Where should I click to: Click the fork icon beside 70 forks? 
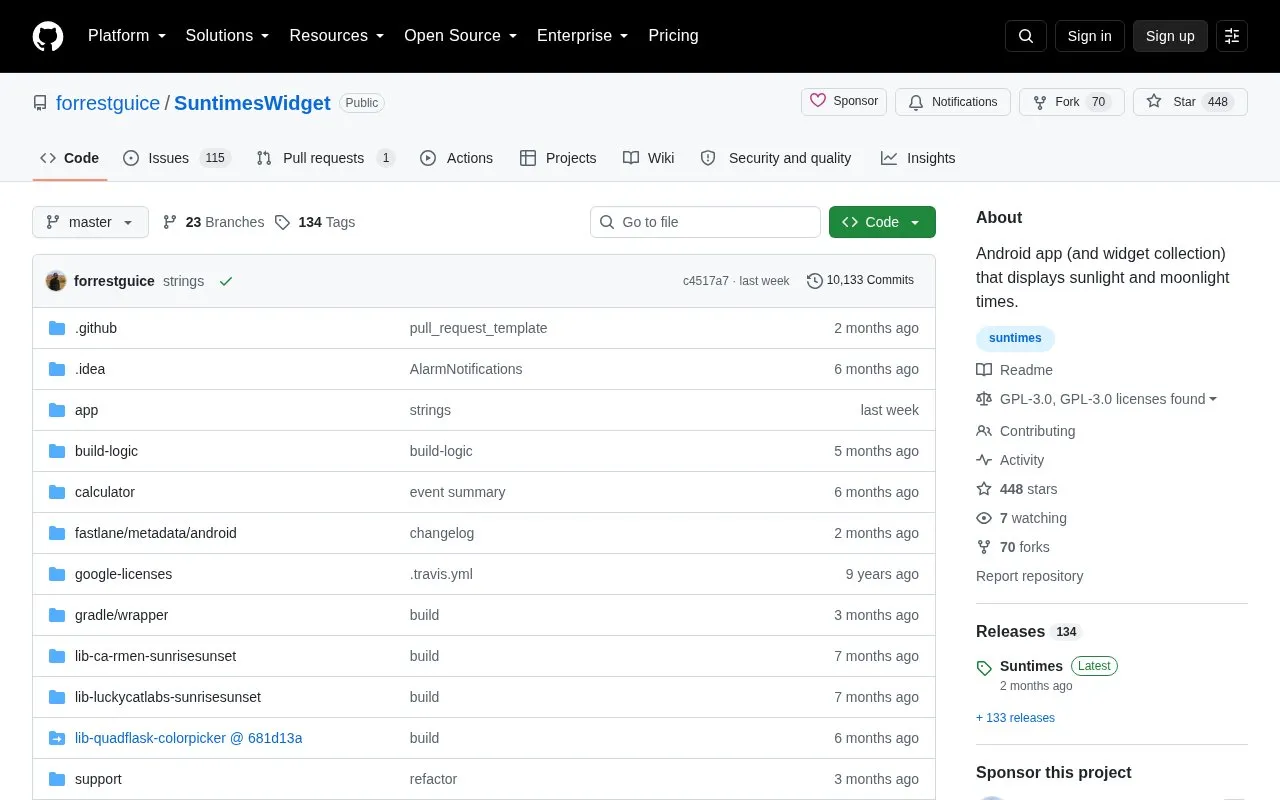coord(984,547)
